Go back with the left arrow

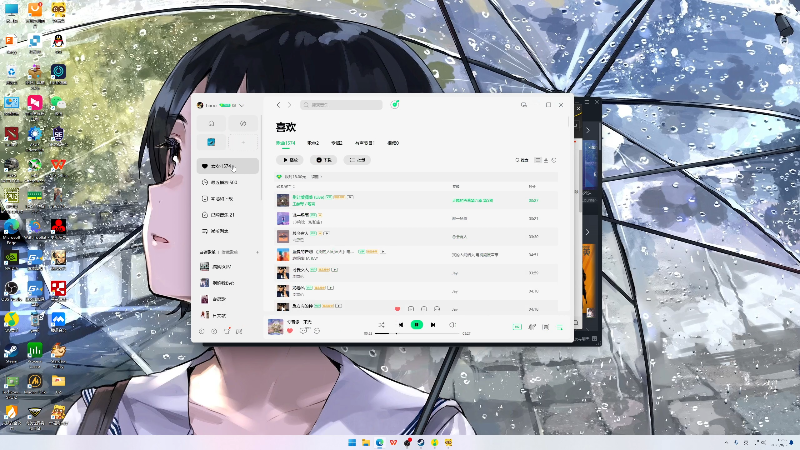(279, 105)
